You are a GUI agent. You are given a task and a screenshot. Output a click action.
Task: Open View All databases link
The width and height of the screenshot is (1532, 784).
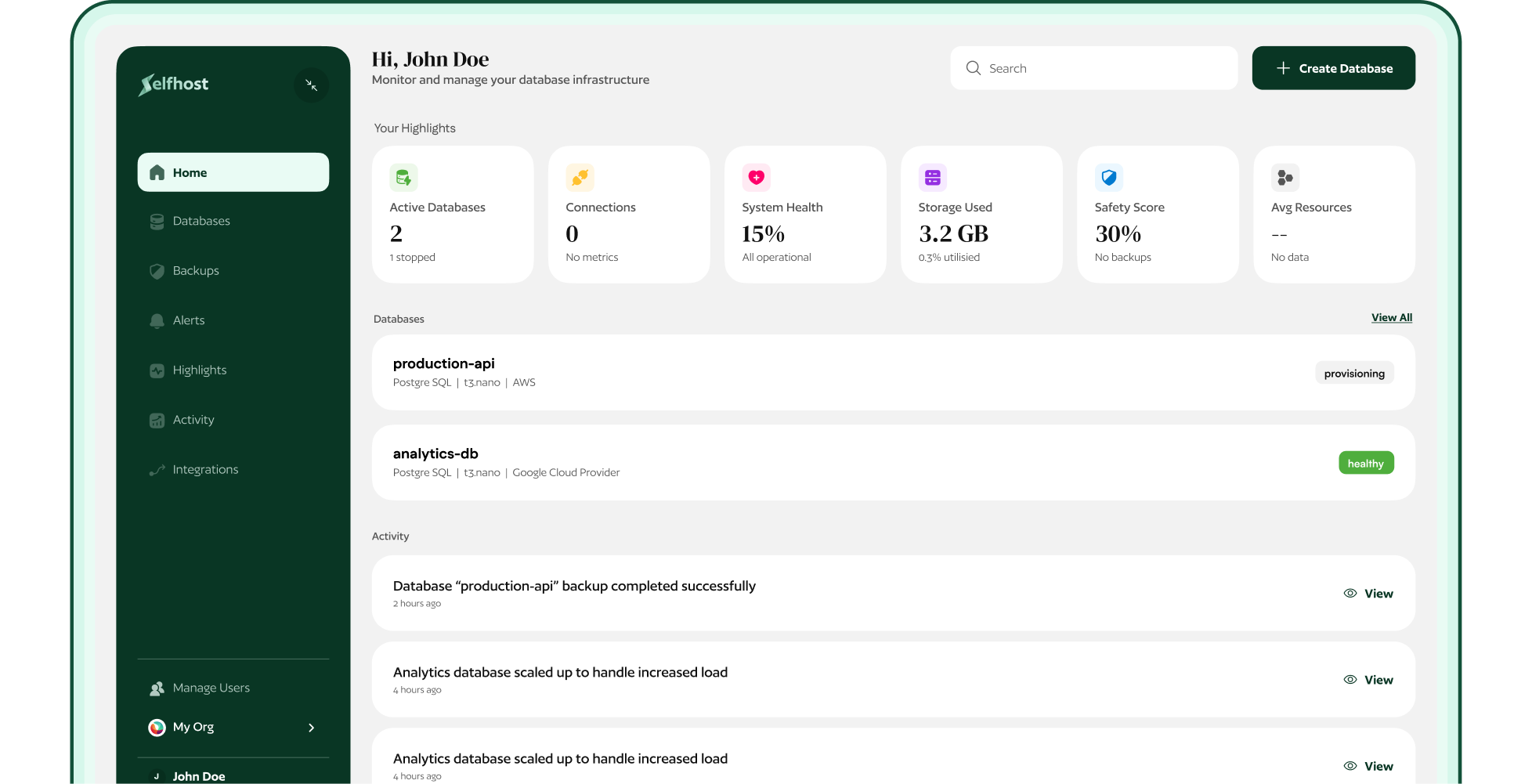tap(1391, 317)
